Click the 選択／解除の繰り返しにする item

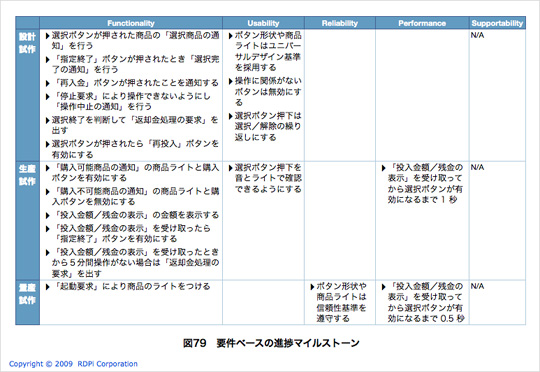[x=265, y=126]
